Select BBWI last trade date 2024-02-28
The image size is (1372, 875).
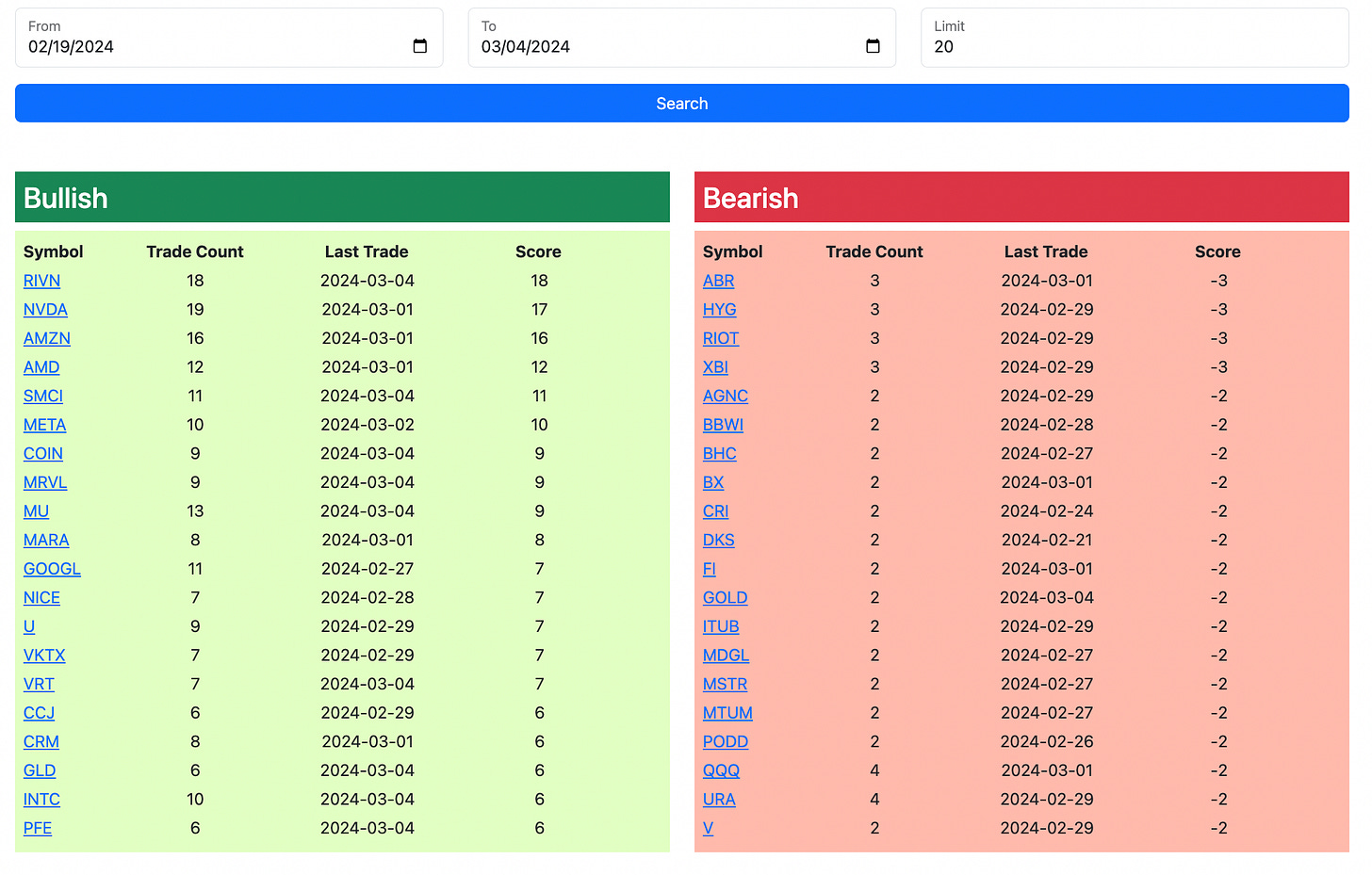(1047, 425)
